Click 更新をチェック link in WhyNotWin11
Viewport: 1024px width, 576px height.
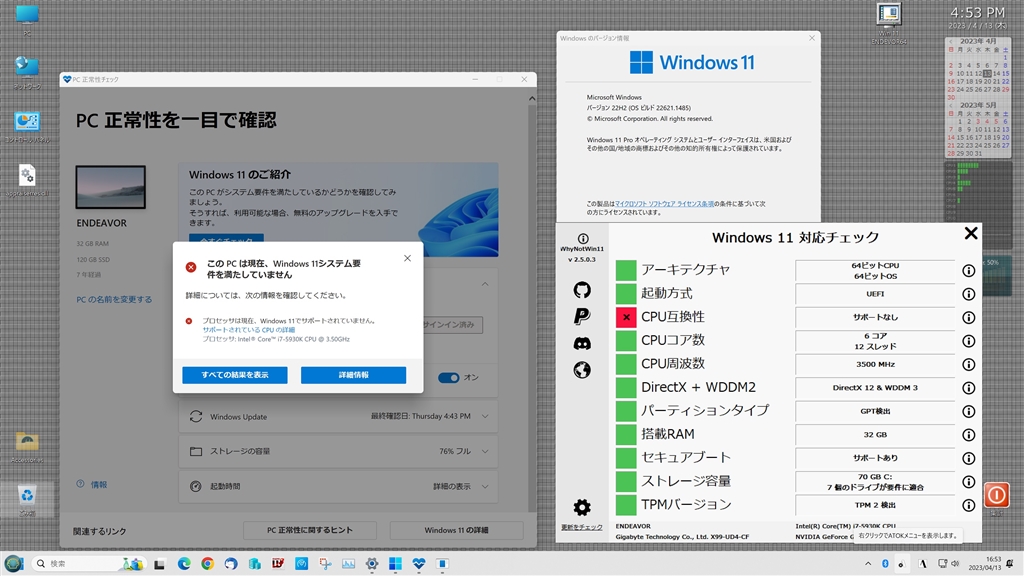[x=581, y=527]
